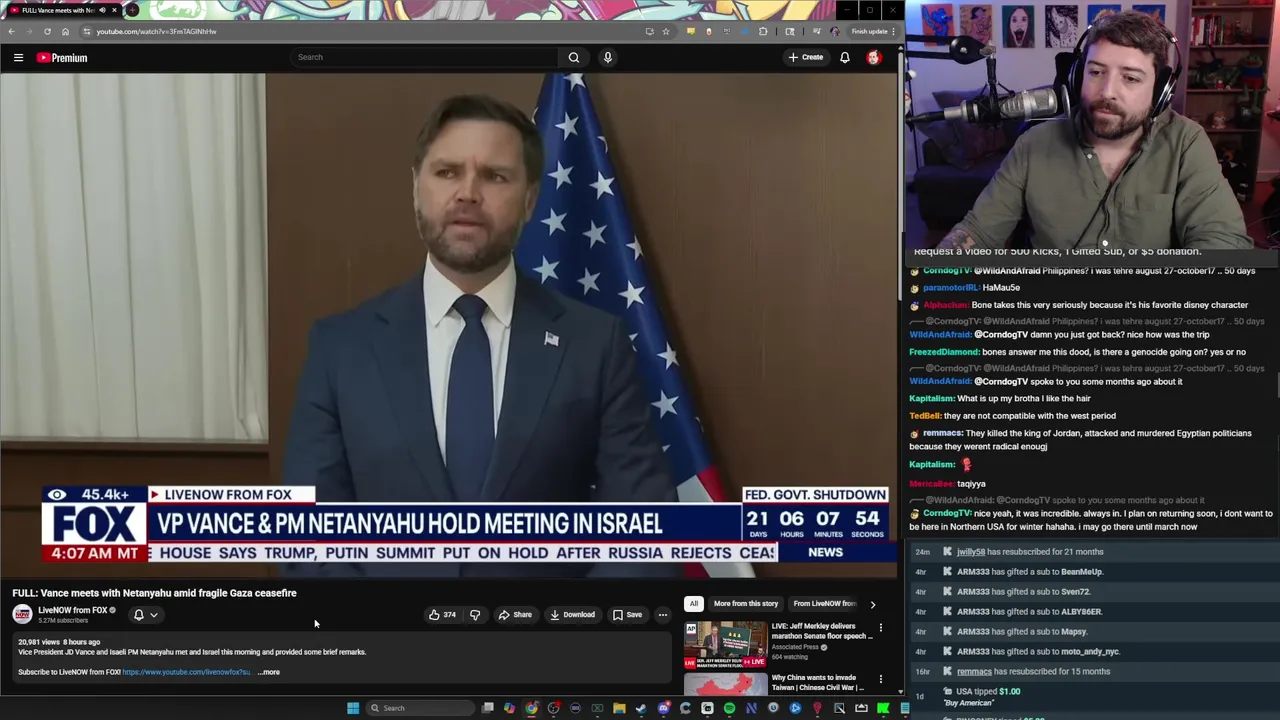Click the YouTube search input field
This screenshot has height=720, width=1280.
click(424, 57)
